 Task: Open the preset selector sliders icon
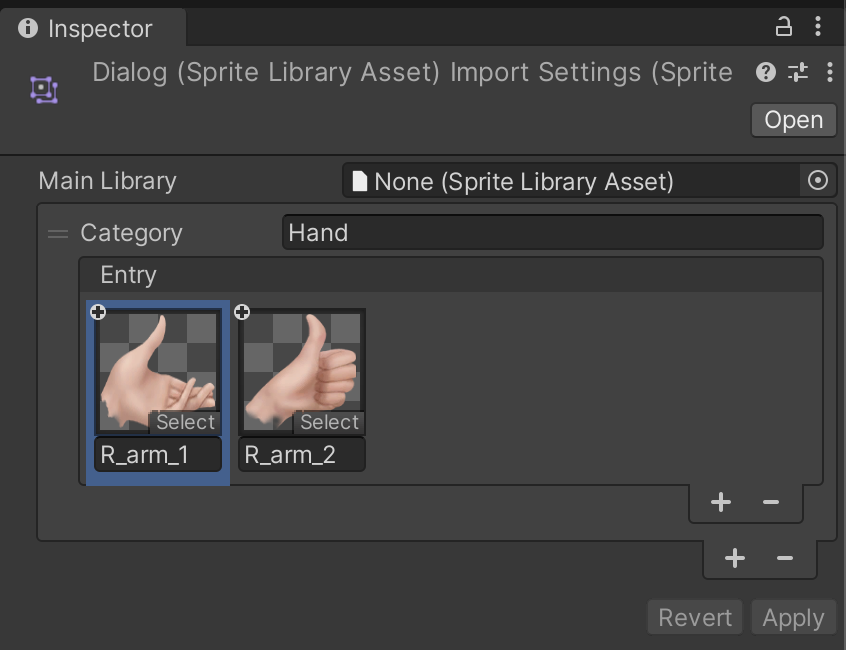coord(797,72)
